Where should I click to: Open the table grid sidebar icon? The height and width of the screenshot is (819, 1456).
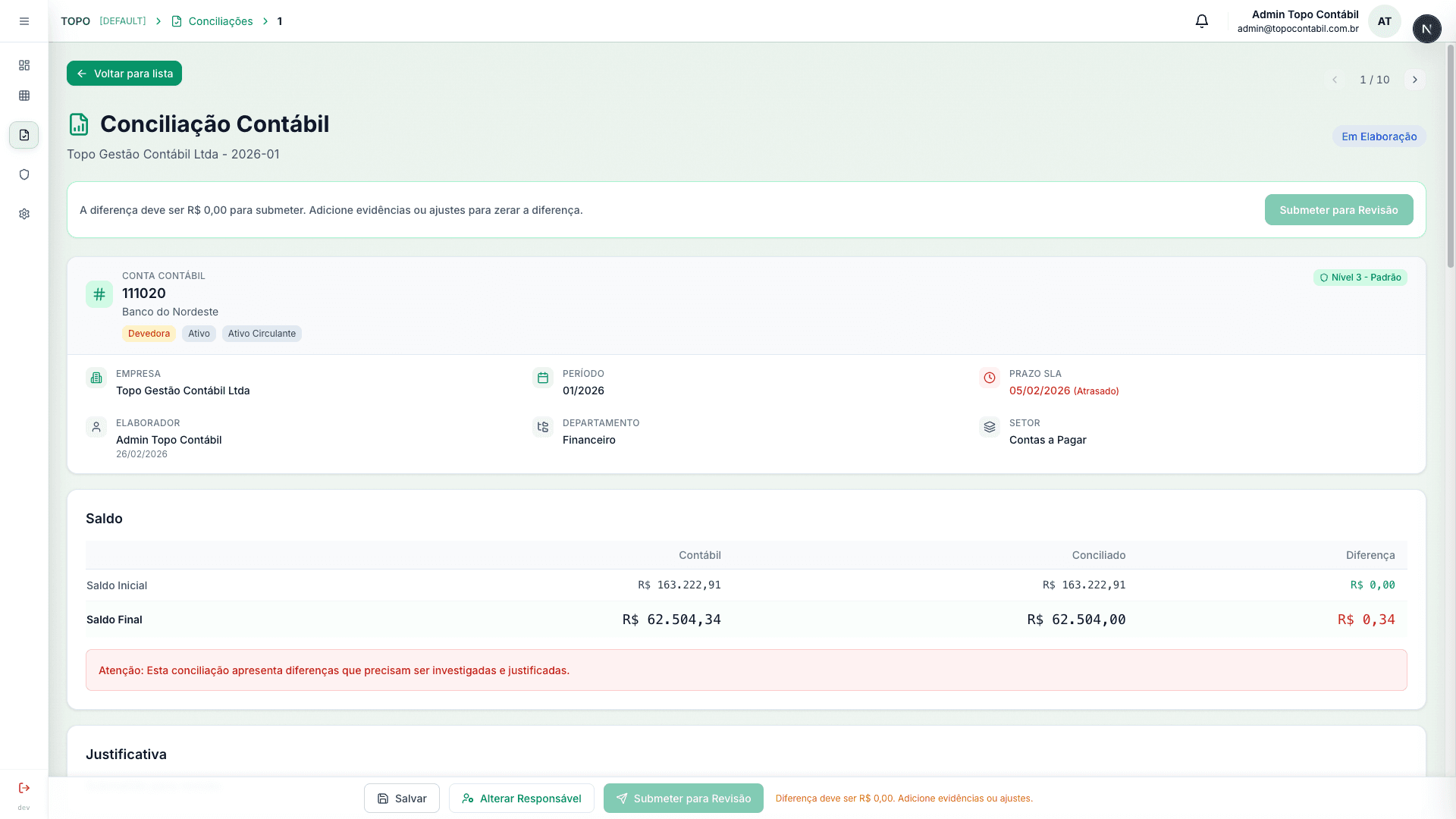[24, 96]
